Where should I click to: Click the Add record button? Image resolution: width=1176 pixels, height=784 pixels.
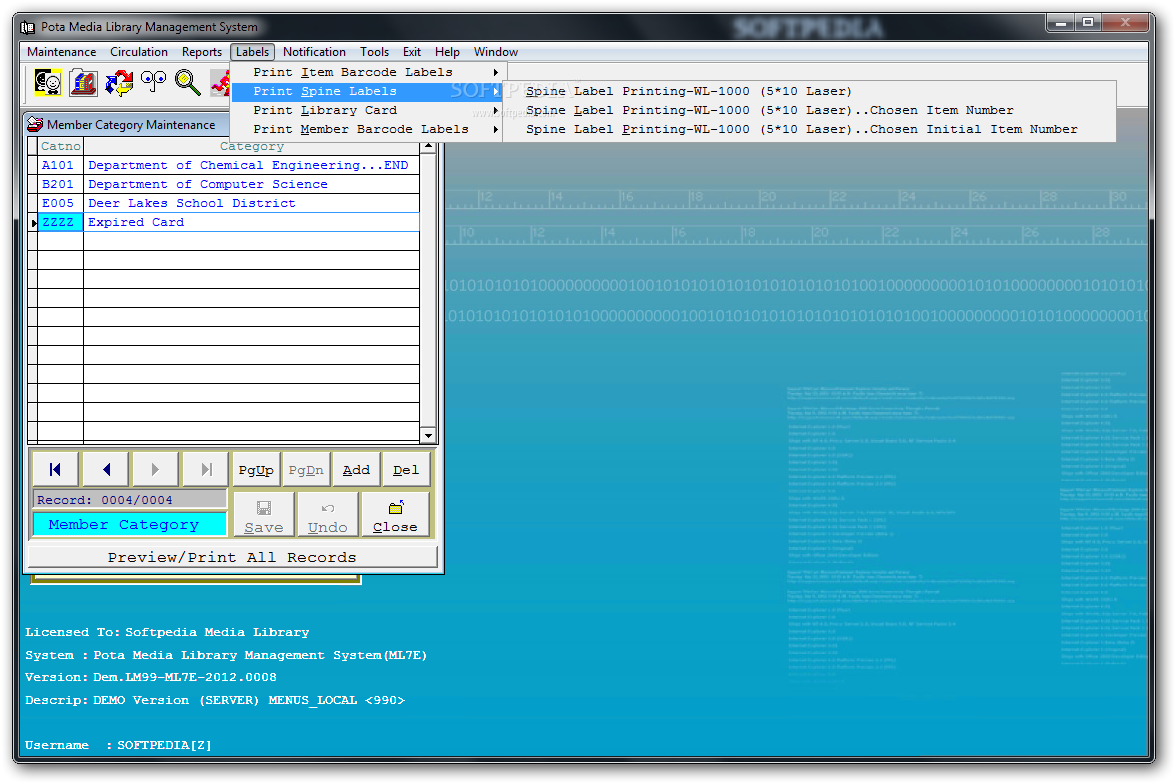click(356, 470)
